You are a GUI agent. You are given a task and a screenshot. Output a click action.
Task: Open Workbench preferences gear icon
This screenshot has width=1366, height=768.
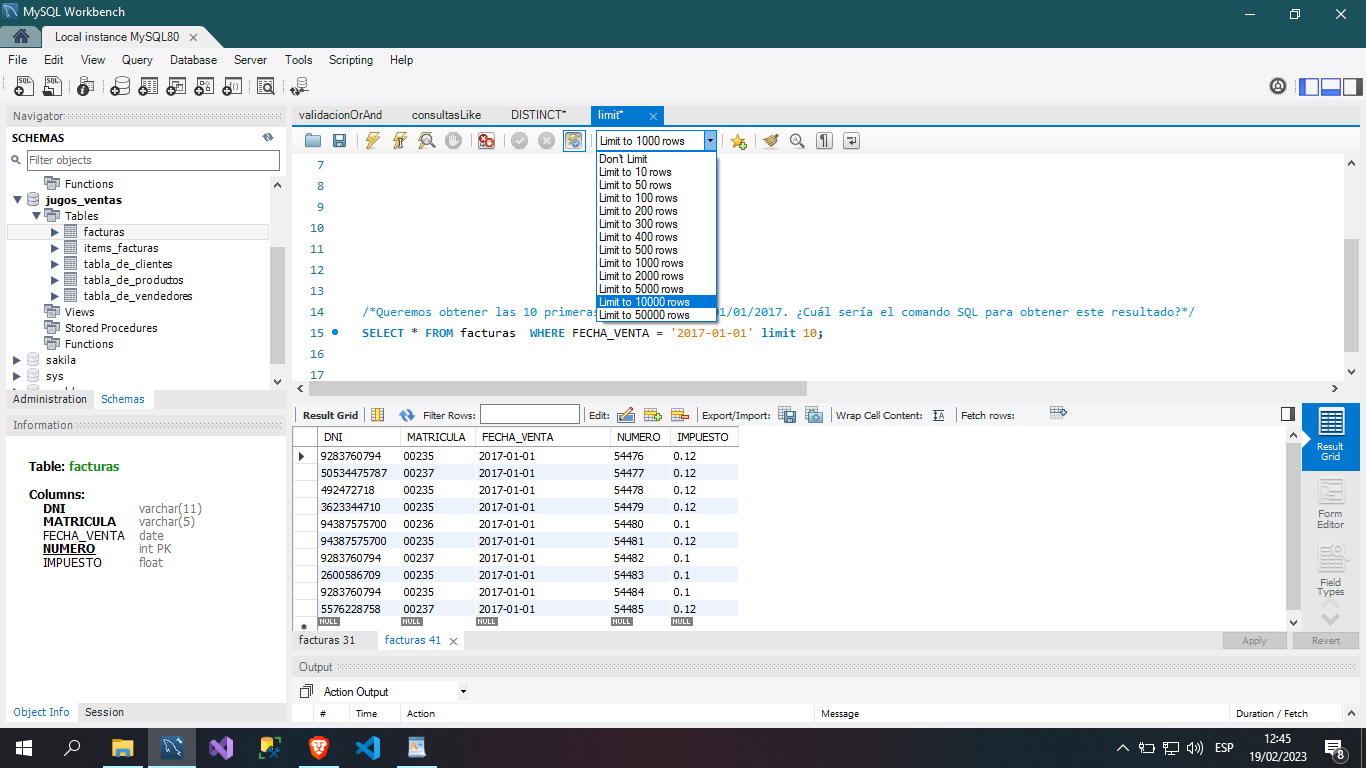[x=1278, y=87]
